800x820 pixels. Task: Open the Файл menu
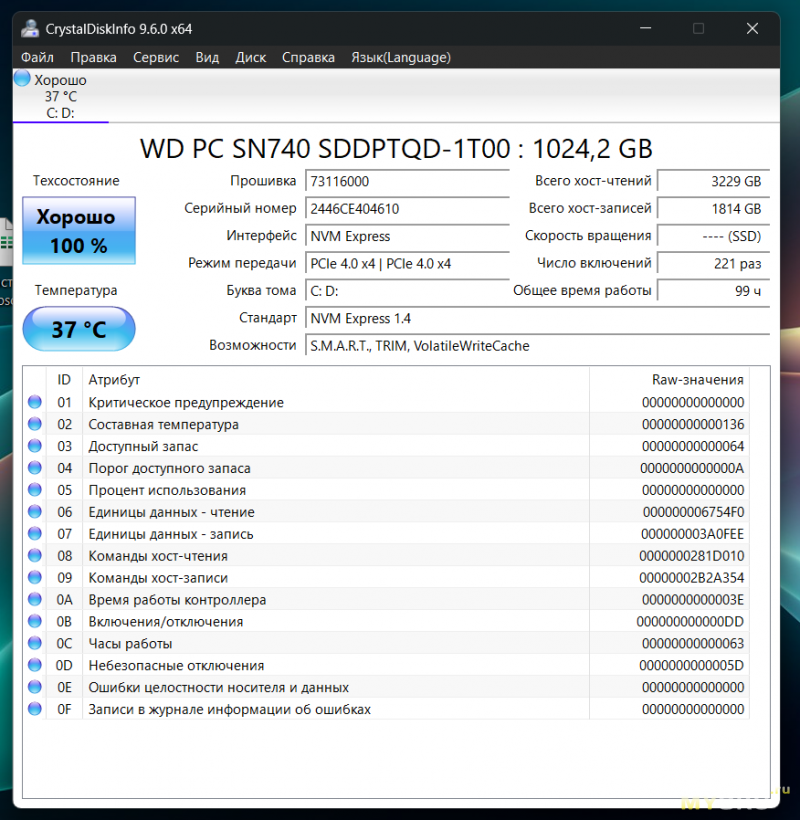(37, 58)
